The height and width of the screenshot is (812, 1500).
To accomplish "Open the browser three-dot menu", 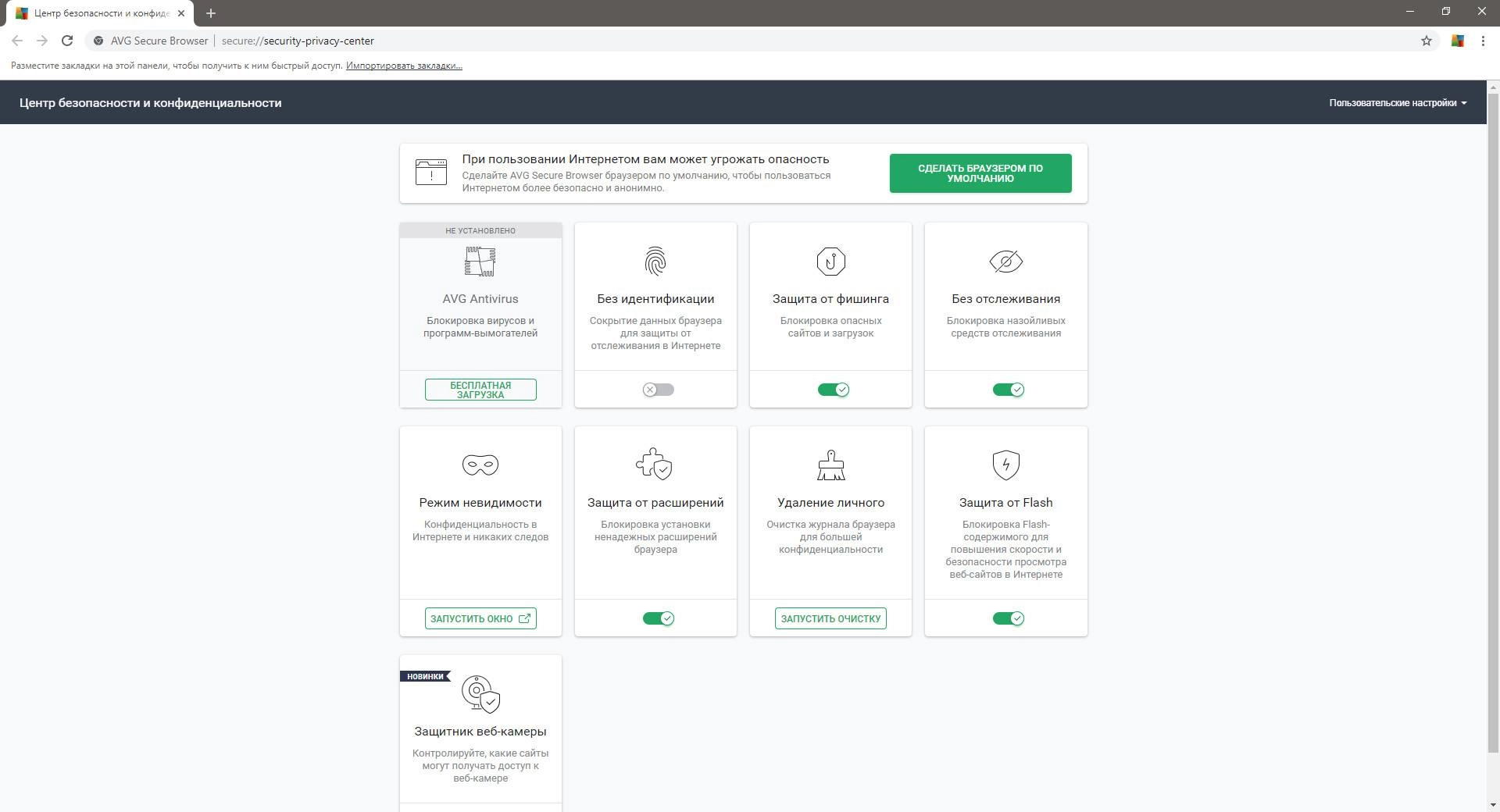I will point(1483,41).
